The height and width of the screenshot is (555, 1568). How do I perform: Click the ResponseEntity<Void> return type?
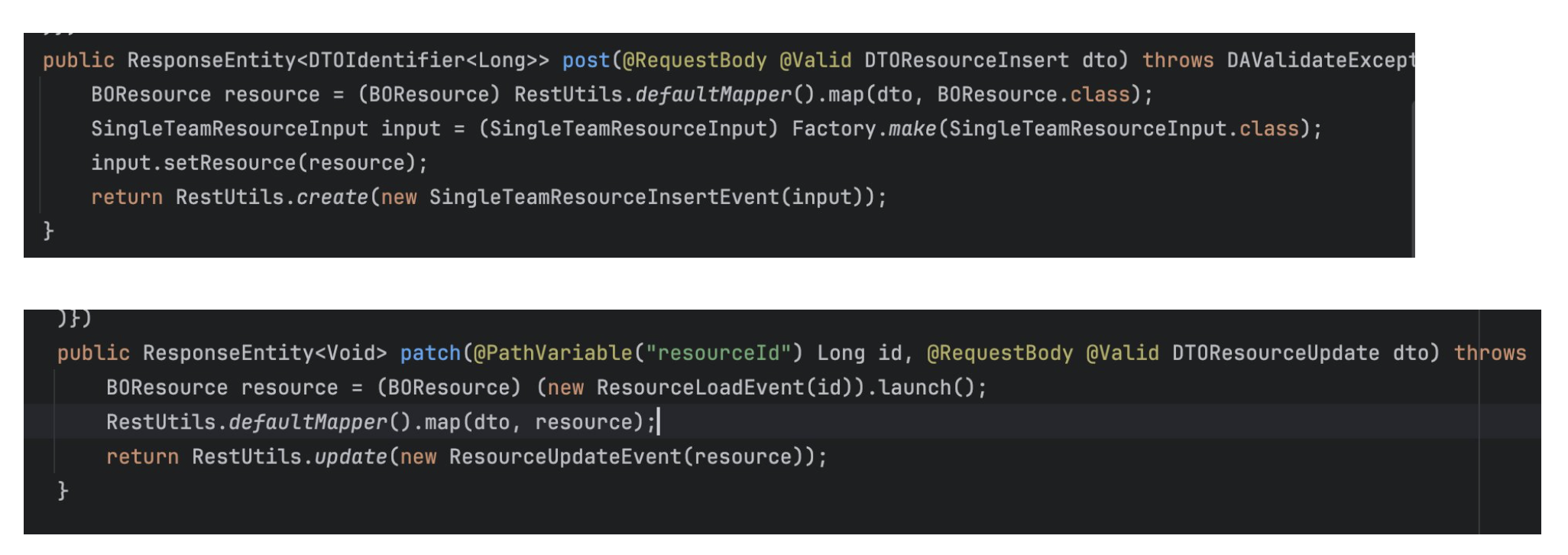[x=265, y=353]
